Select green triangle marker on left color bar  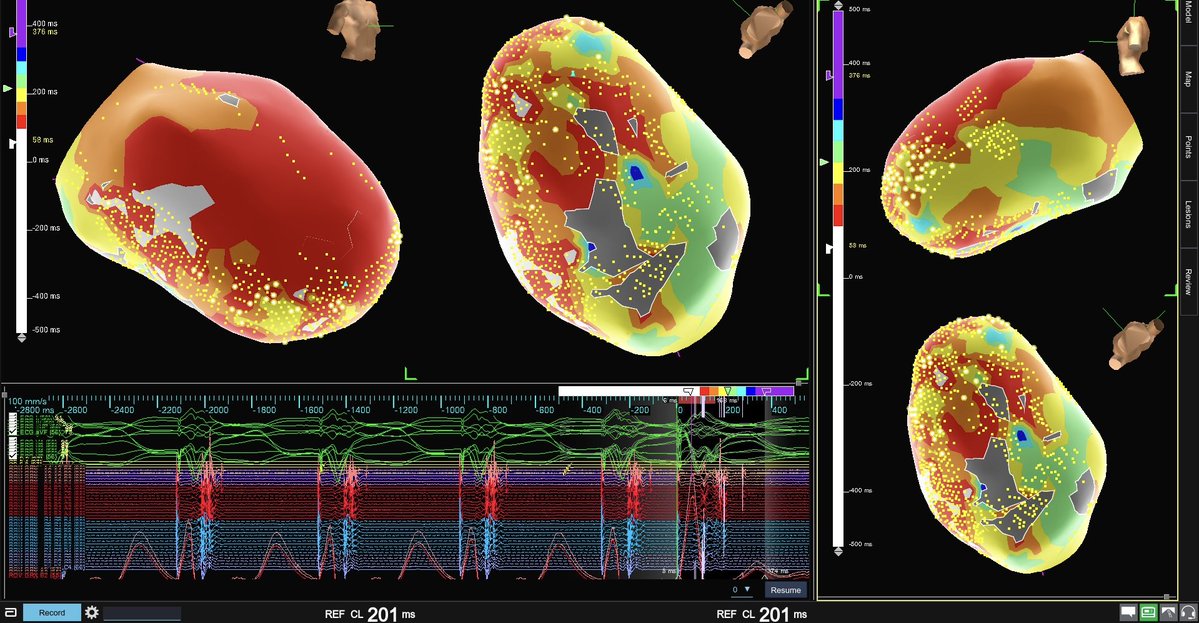(x=8, y=89)
